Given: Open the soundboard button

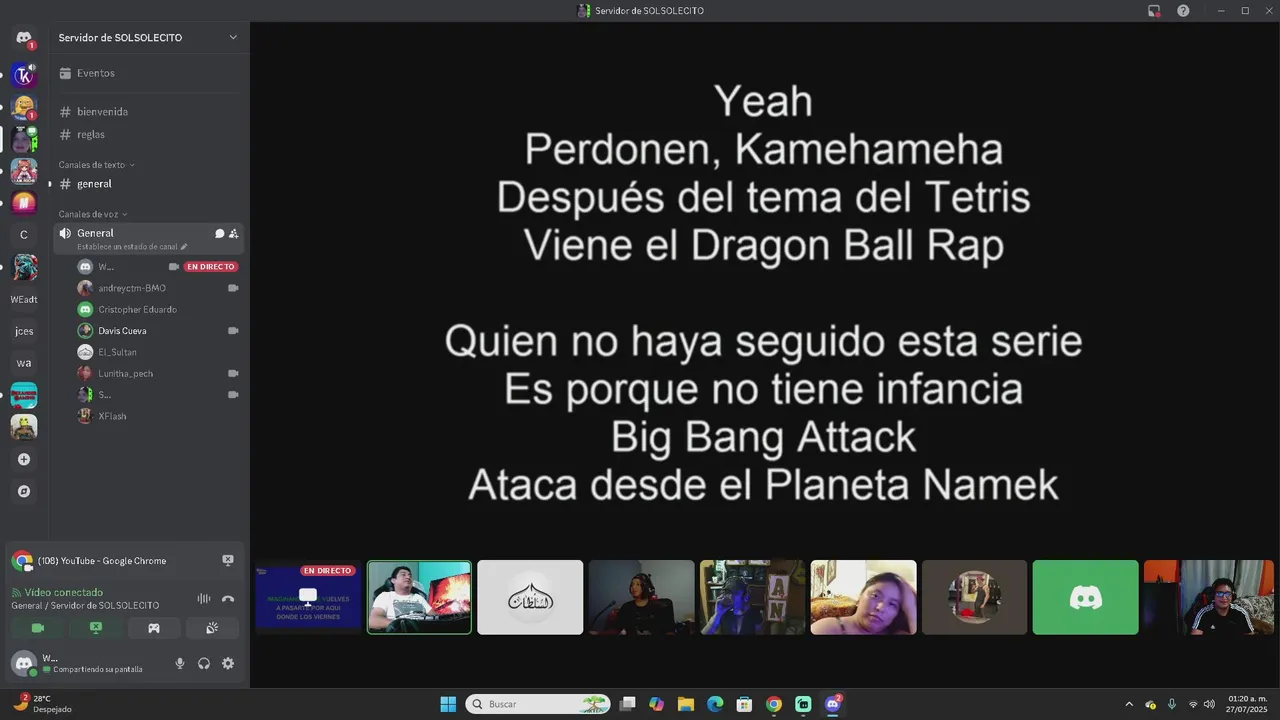Looking at the screenshot, I should (212, 628).
